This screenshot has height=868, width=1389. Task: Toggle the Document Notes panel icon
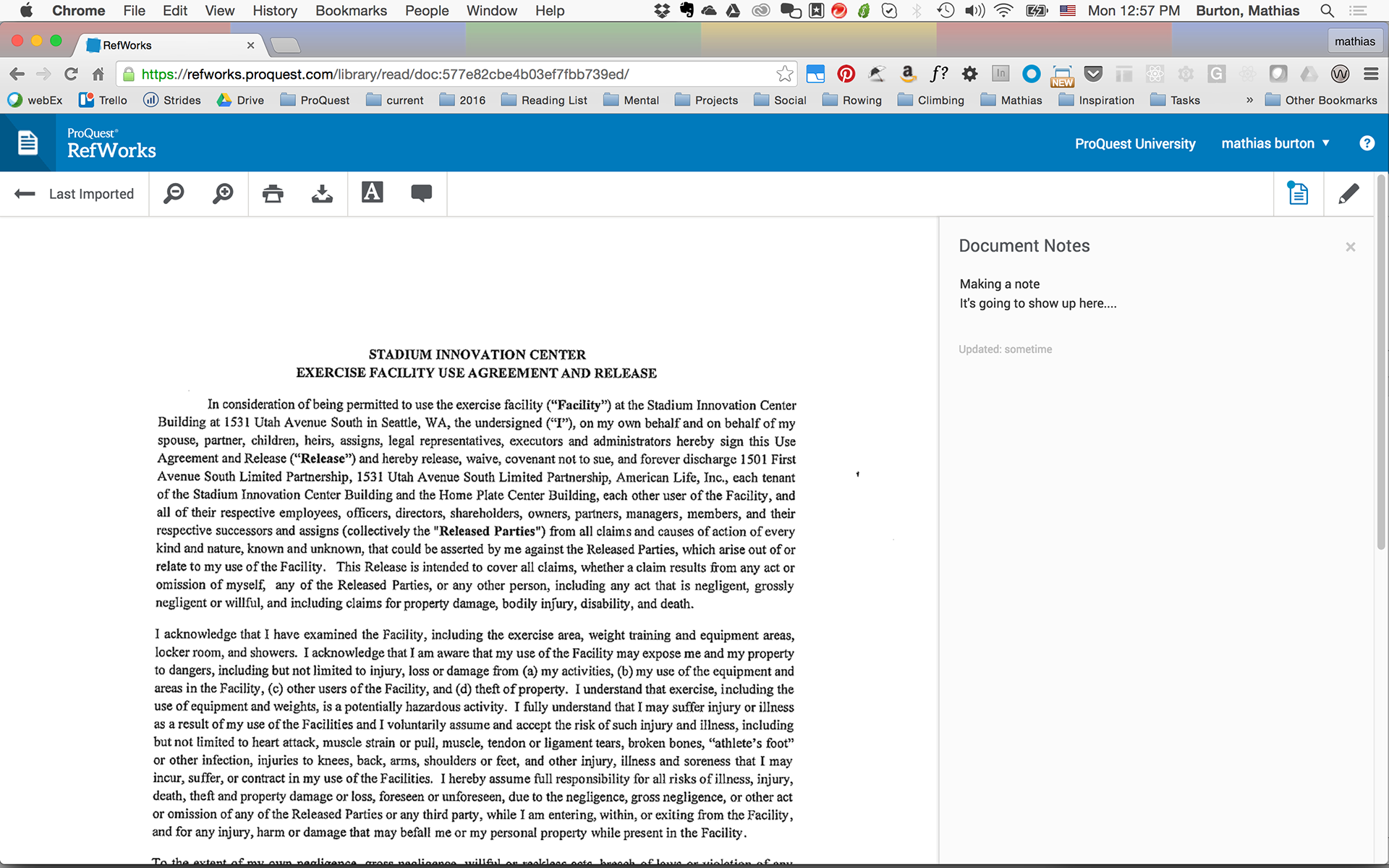coord(1298,194)
